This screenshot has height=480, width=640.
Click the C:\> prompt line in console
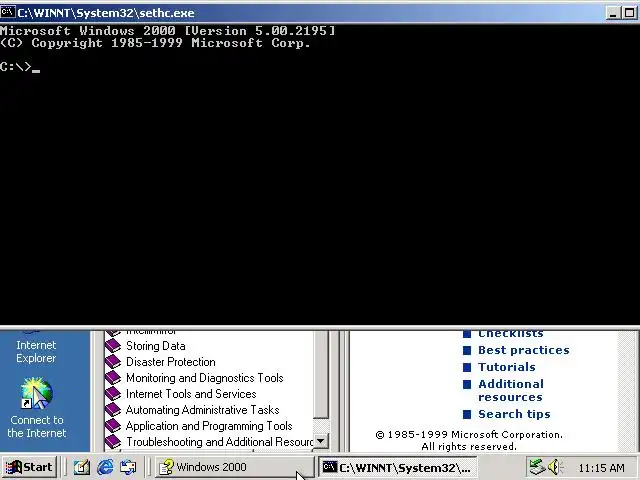(20, 67)
